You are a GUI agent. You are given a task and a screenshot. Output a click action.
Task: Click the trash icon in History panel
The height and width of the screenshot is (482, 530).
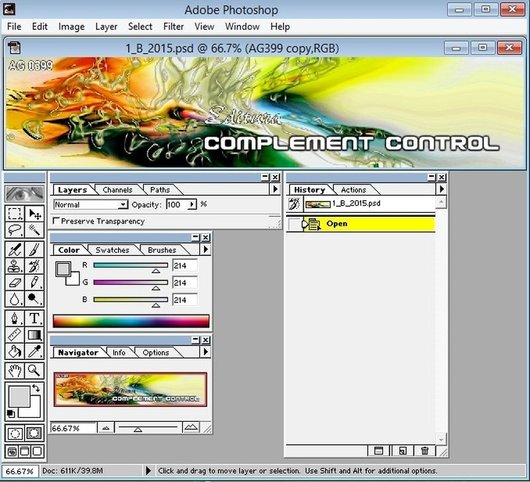point(425,451)
